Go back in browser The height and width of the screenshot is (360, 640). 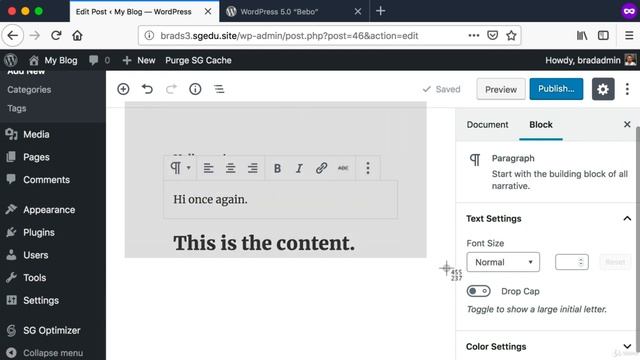click(x=13, y=36)
